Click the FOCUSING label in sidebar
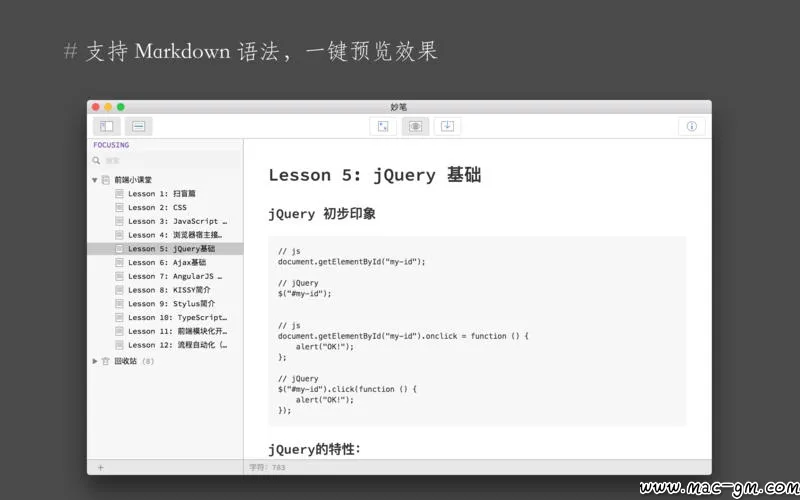800x500 pixels. pyautogui.click(x=111, y=145)
